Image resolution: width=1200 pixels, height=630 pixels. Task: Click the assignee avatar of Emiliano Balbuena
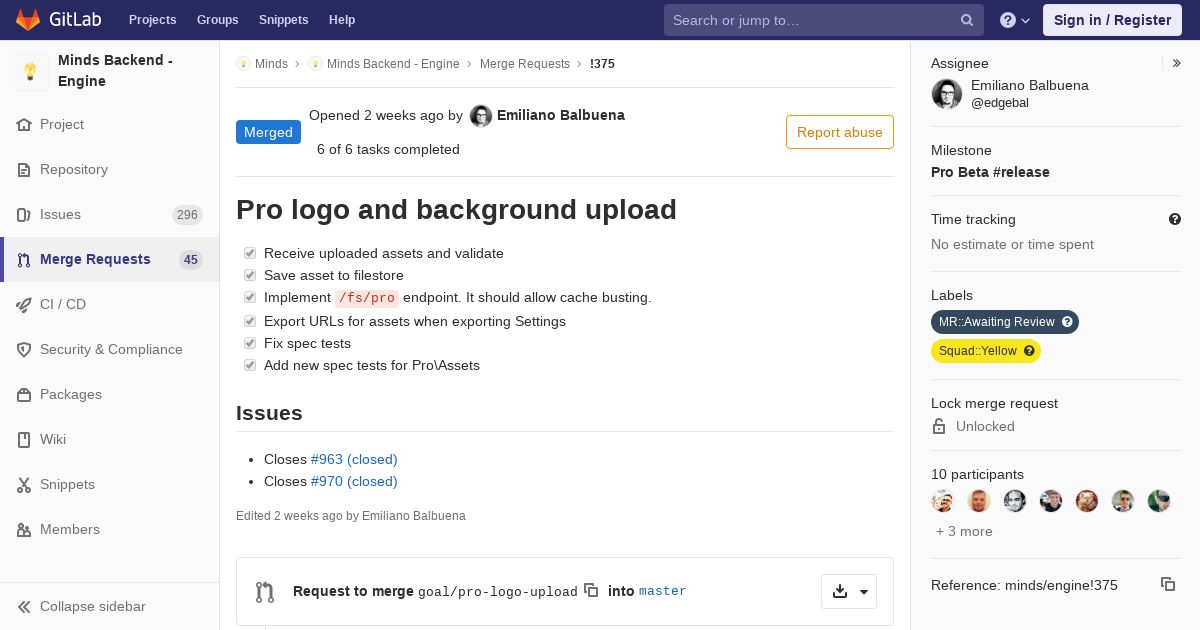coord(947,94)
